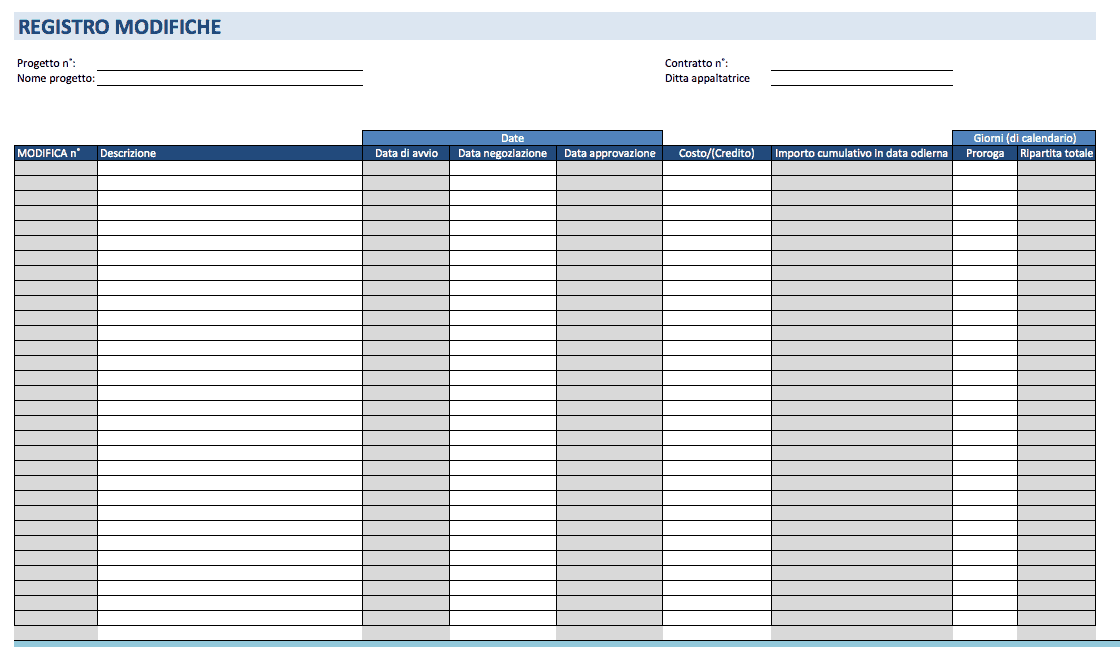The width and height of the screenshot is (1120, 647).
Task: Click the Proroga column header
Action: click(984, 153)
